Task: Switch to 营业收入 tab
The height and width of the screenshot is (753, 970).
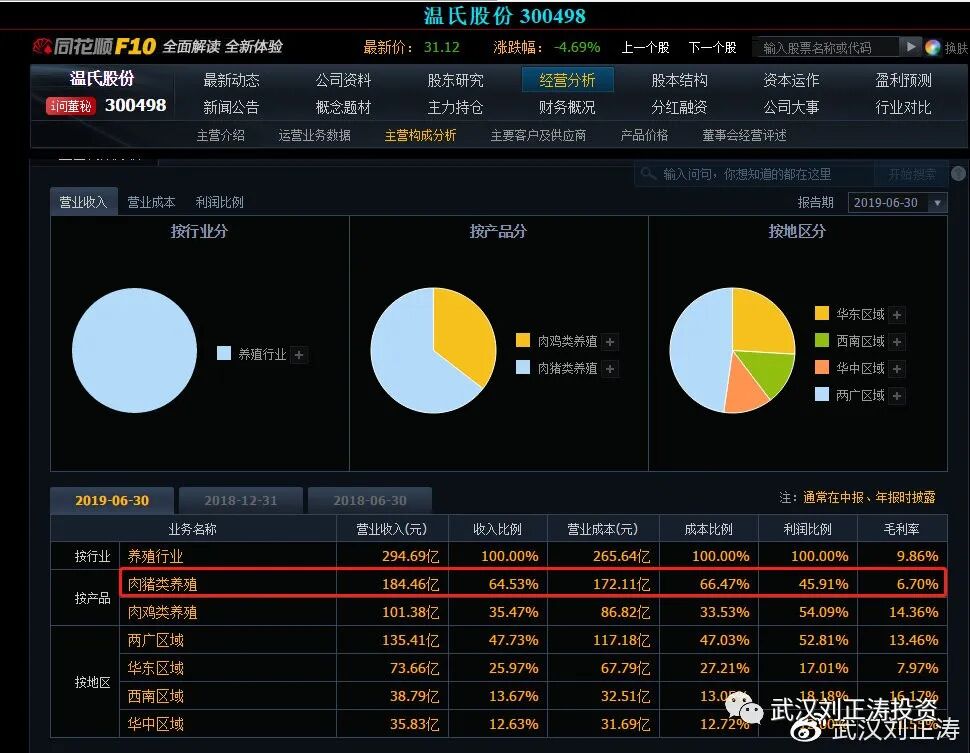Action: click(84, 202)
